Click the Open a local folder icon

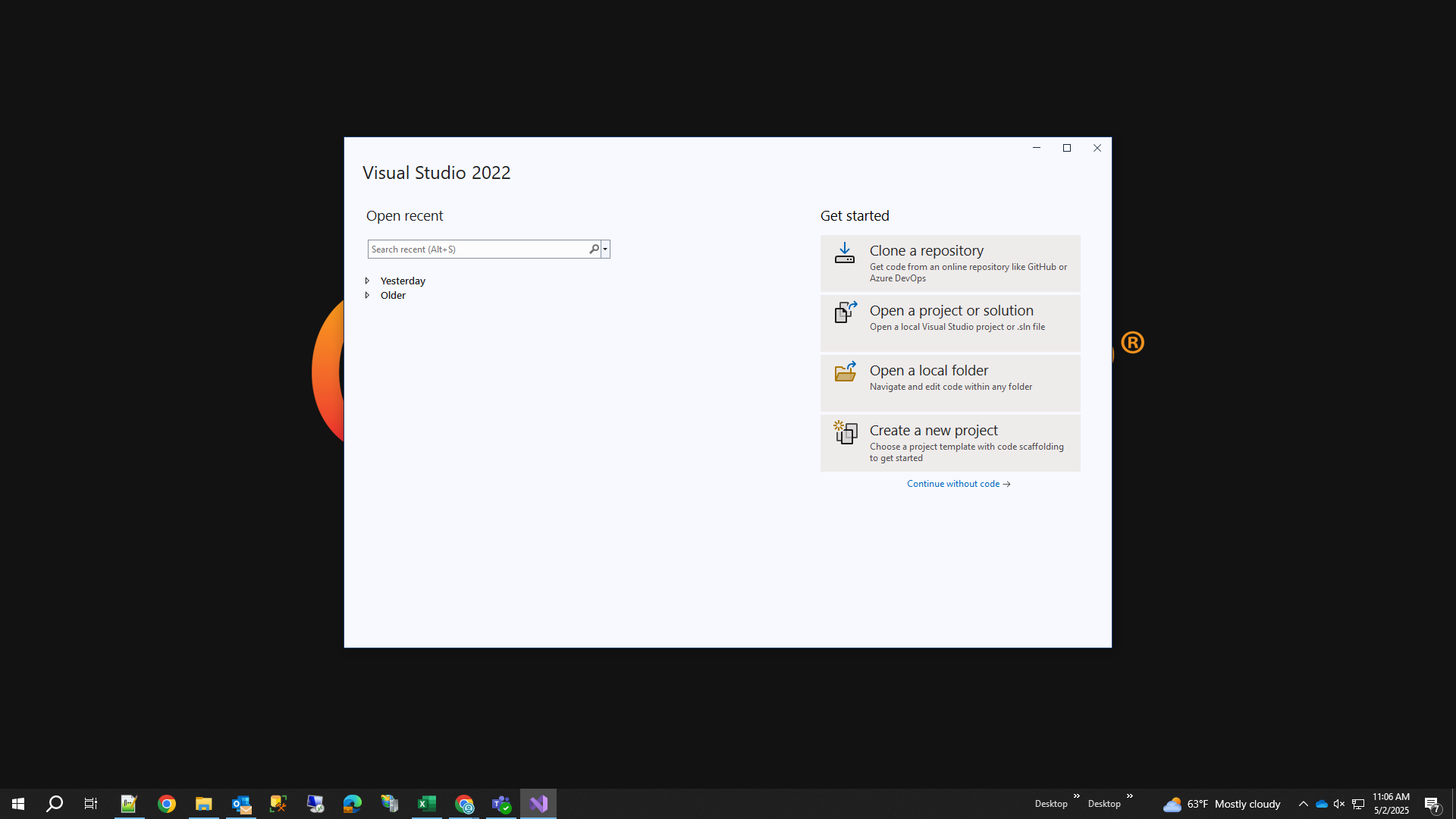(x=845, y=372)
